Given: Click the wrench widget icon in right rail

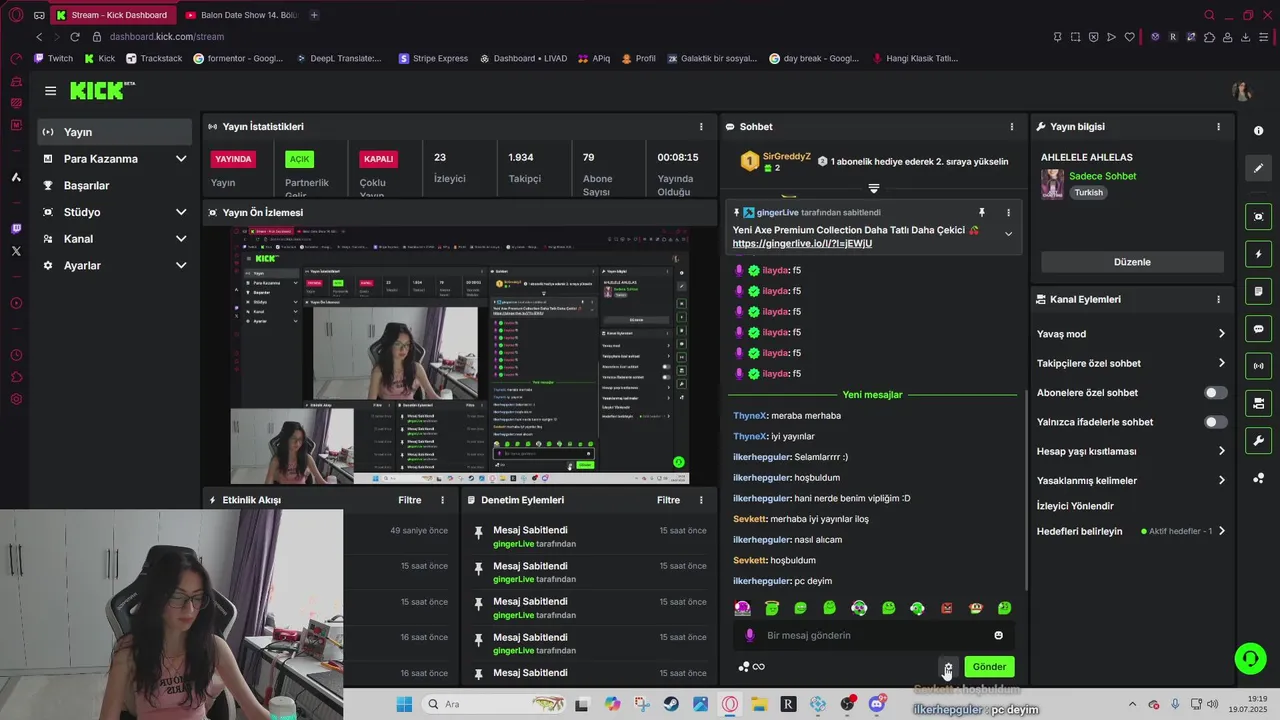Looking at the screenshot, I should tap(1258, 441).
